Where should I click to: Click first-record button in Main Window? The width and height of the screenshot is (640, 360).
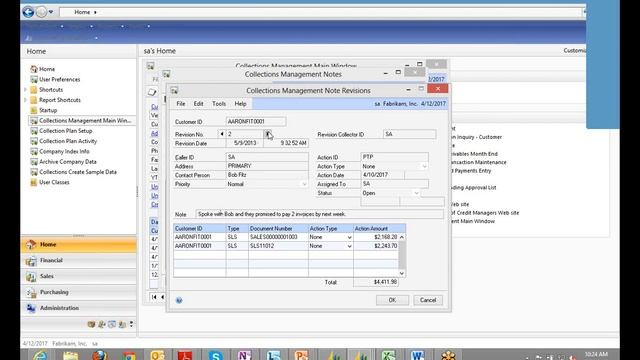tap(154, 297)
